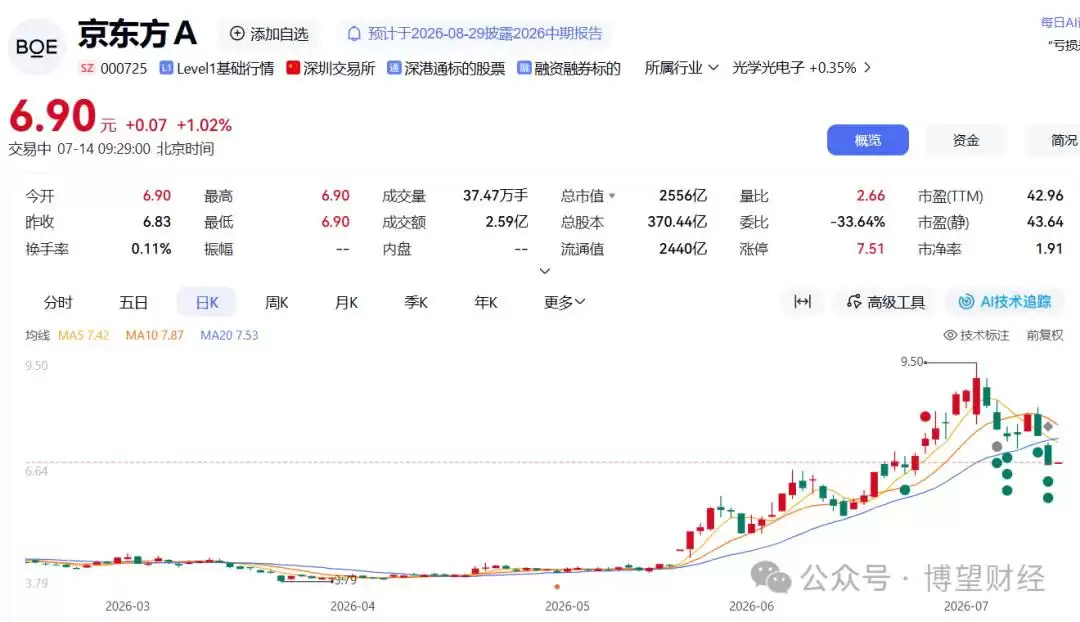Click the 流通值 2440亿 value

click(683, 249)
